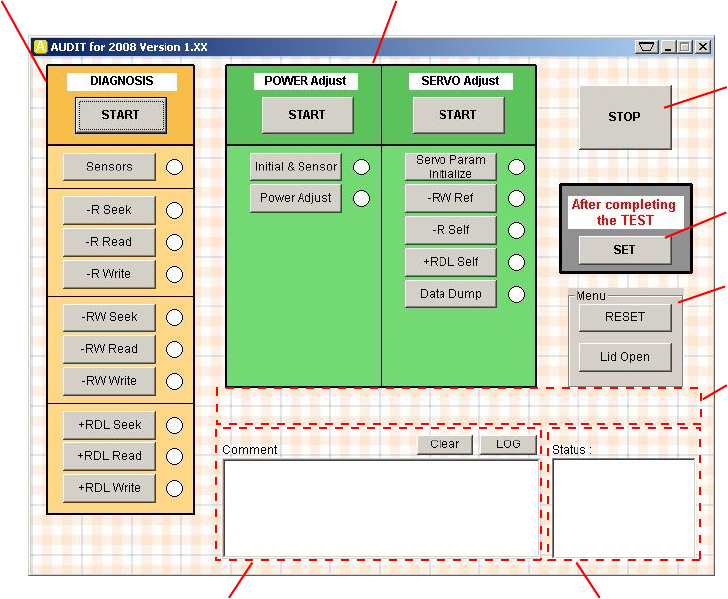This screenshot has height=599, width=728.
Task: Select the indicator beside -RW Ref
Action: pos(516,199)
